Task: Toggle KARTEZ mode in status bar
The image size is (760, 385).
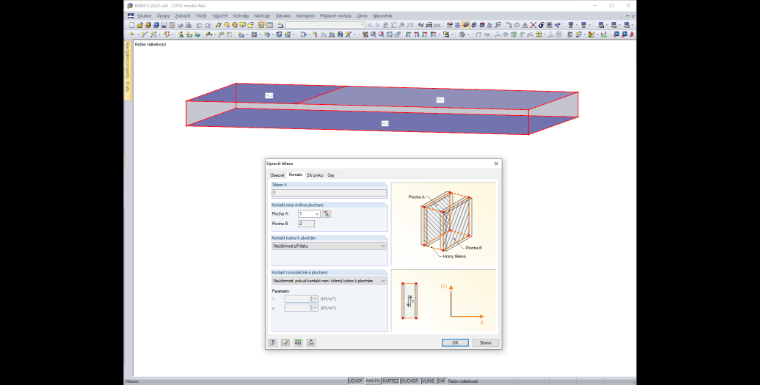Action: [x=390, y=381]
